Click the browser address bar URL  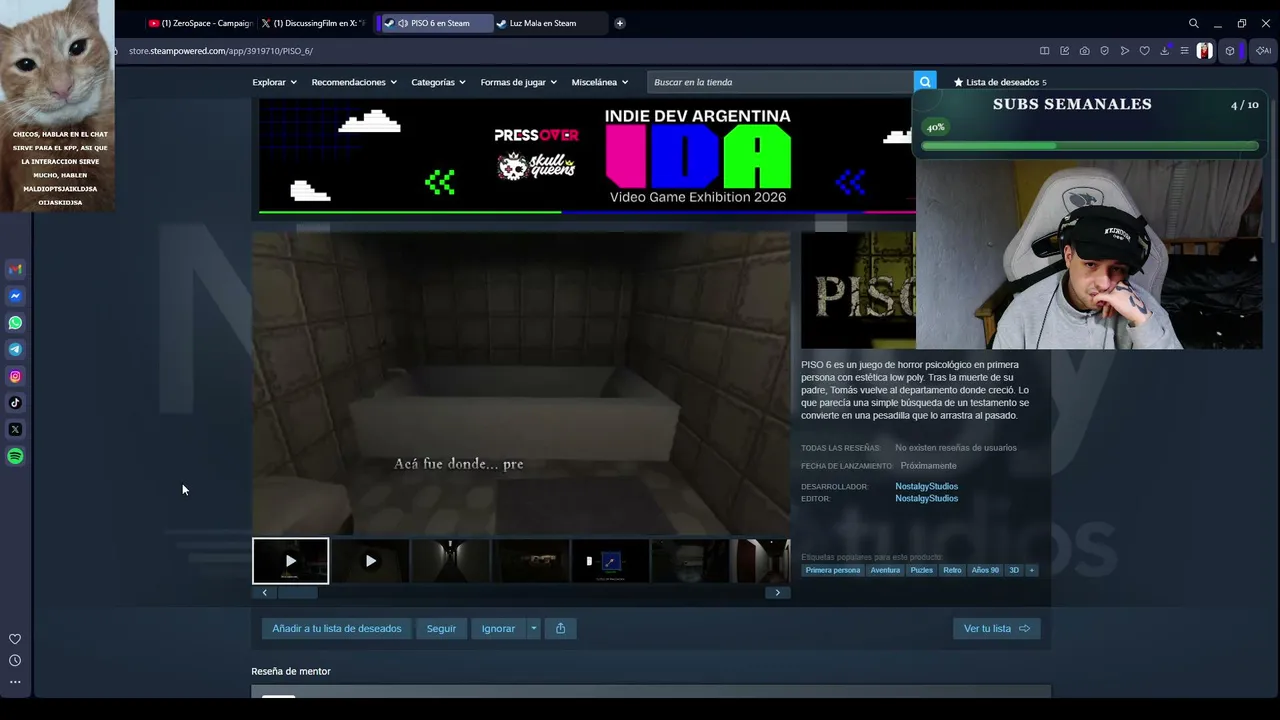pos(221,51)
